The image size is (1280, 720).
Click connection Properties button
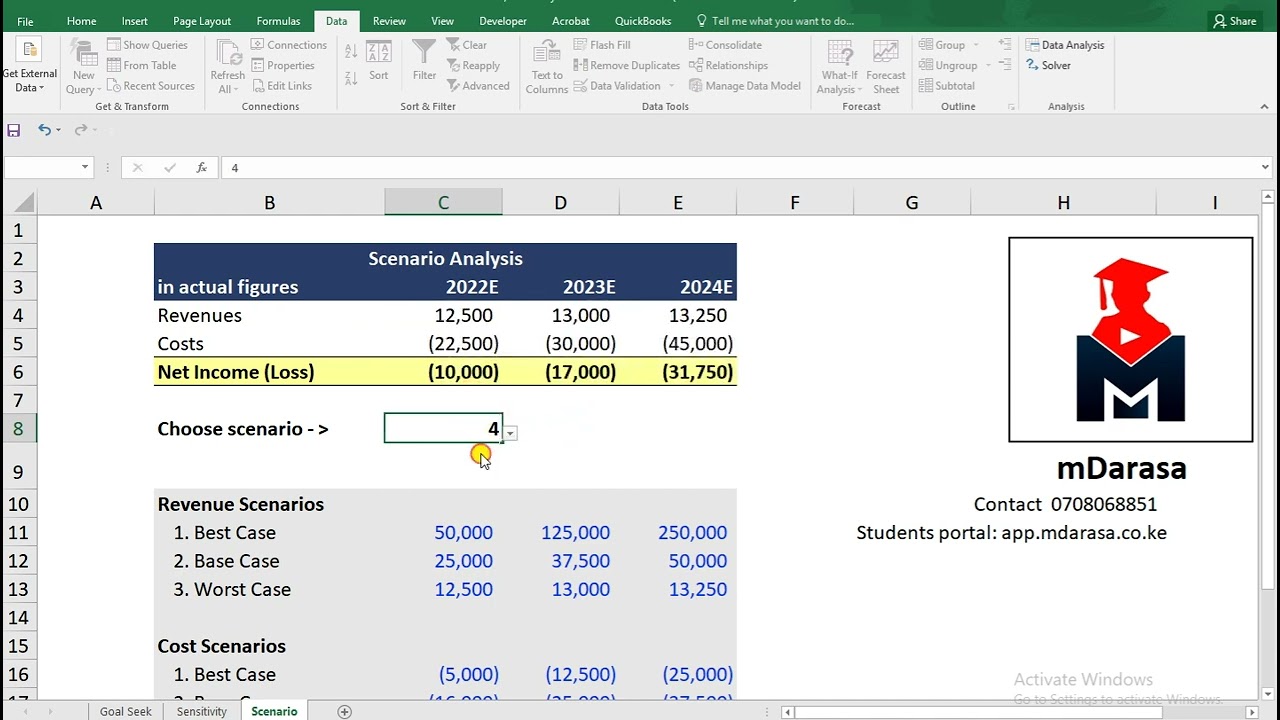[x=283, y=65]
